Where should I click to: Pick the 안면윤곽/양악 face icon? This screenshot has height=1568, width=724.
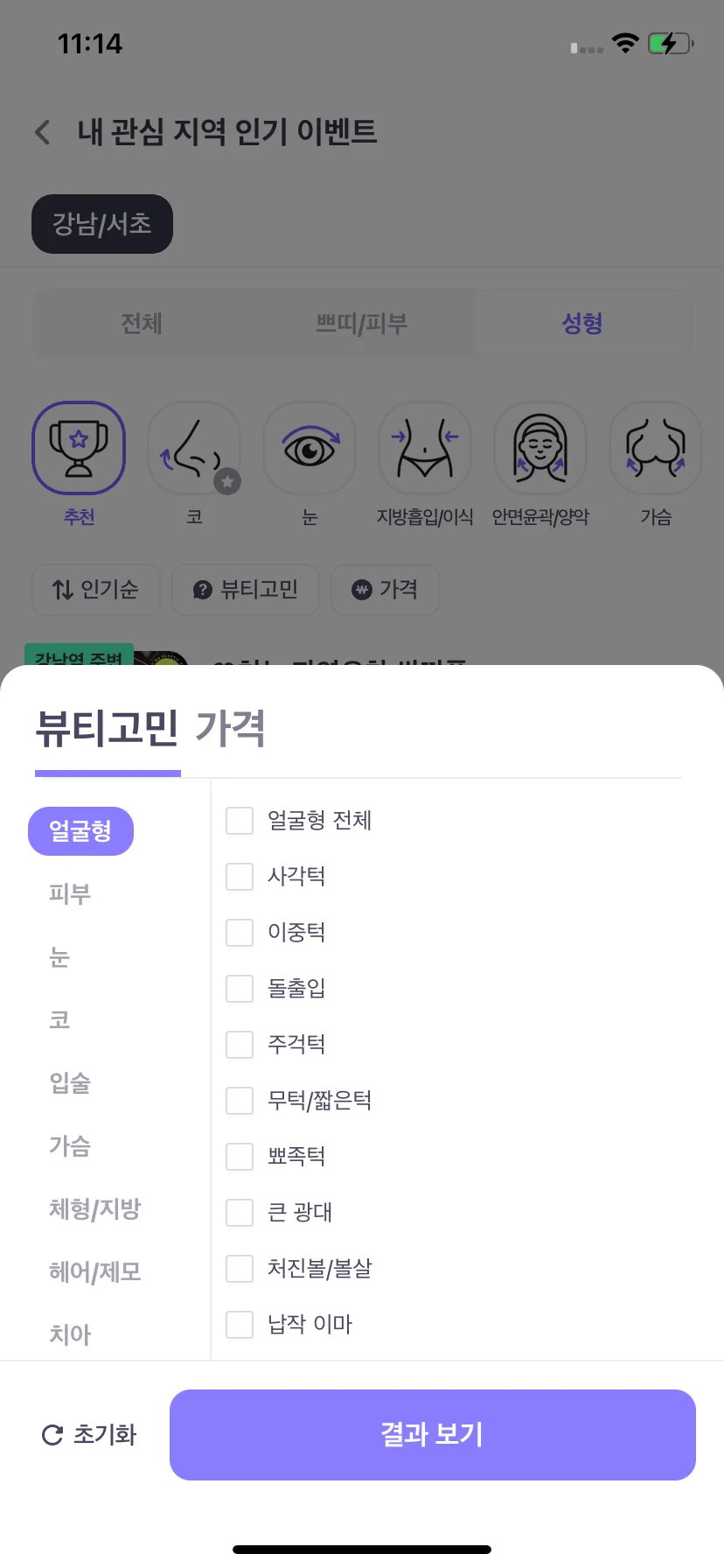(x=540, y=448)
